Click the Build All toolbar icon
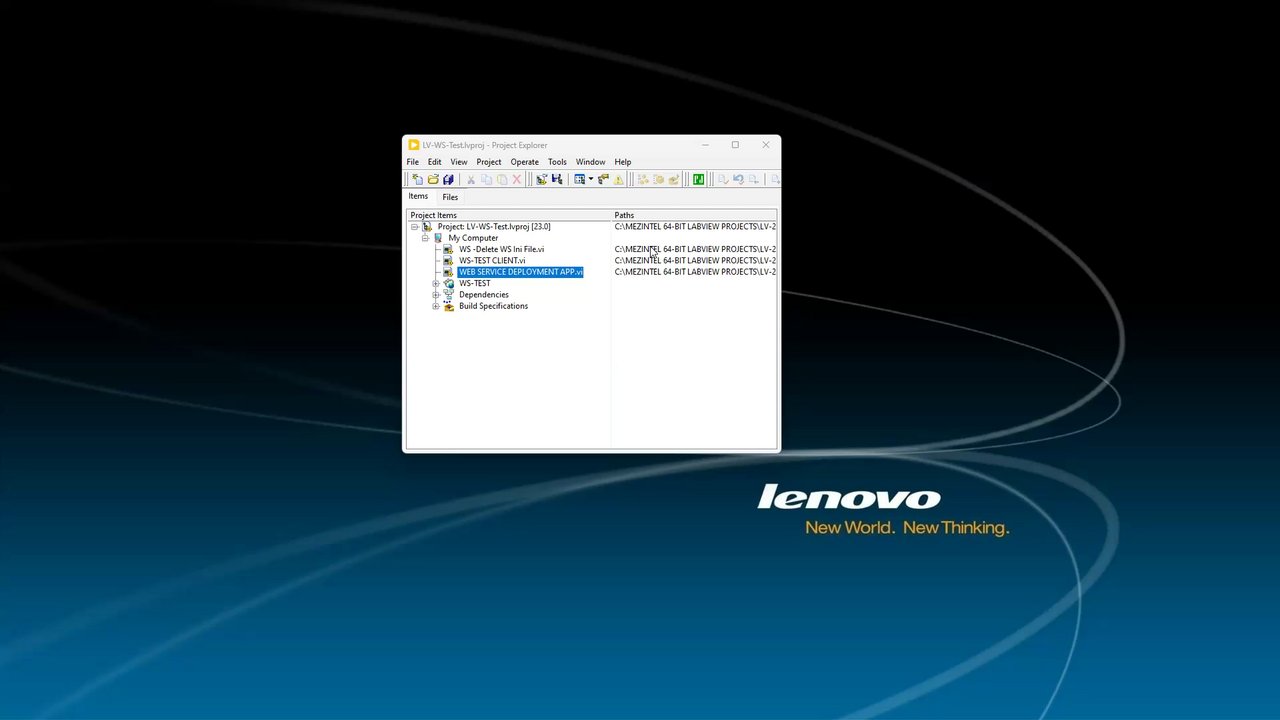Image resolution: width=1280 pixels, height=720 pixels. tap(643, 179)
